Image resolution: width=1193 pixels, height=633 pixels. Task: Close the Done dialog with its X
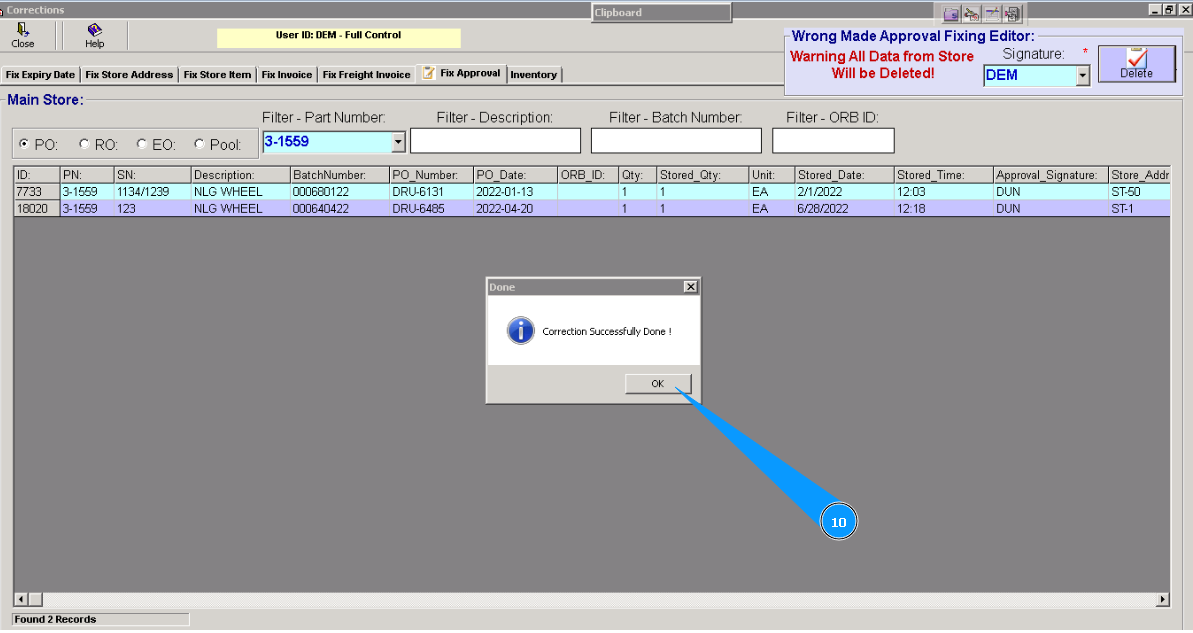click(690, 287)
